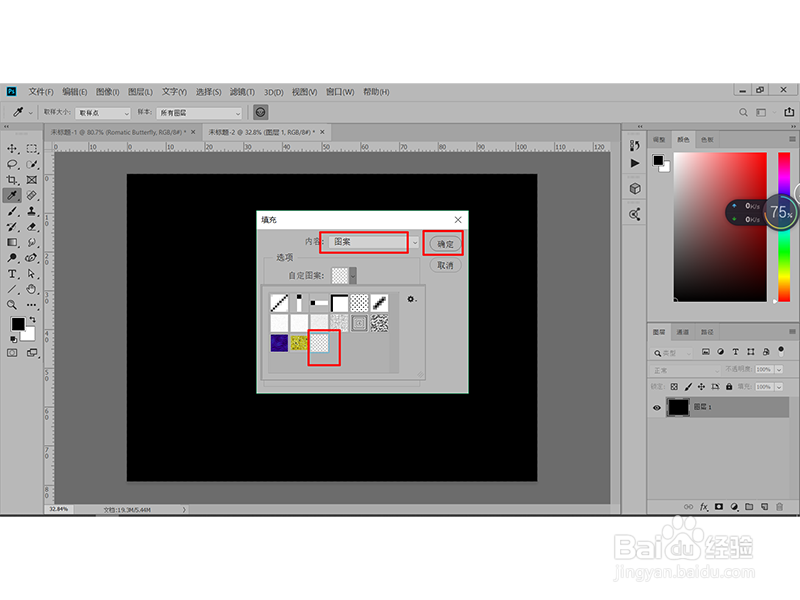Select the Smudge tool

(32, 242)
